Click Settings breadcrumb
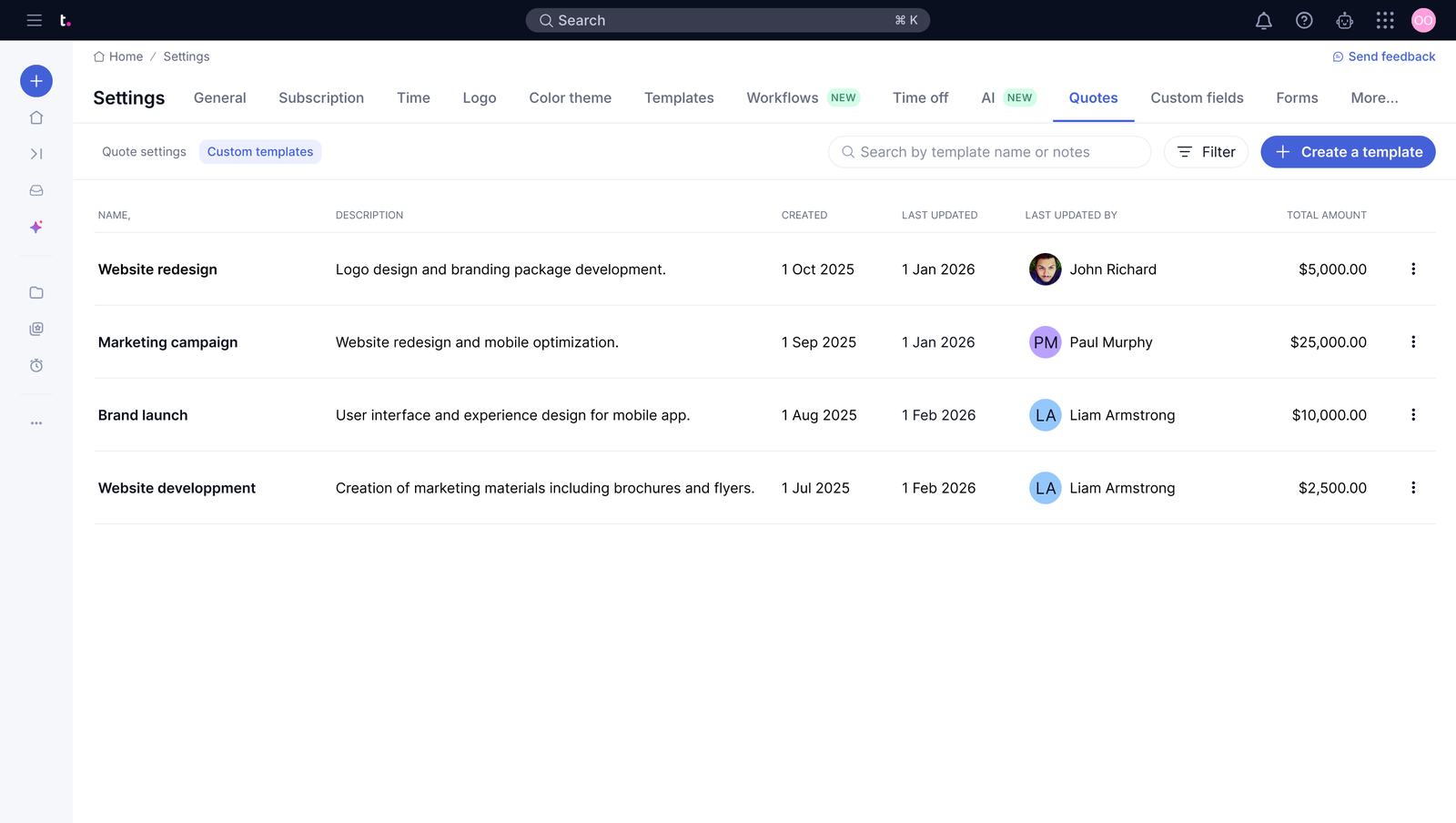Screen dimensions: 1456x823 187,56
